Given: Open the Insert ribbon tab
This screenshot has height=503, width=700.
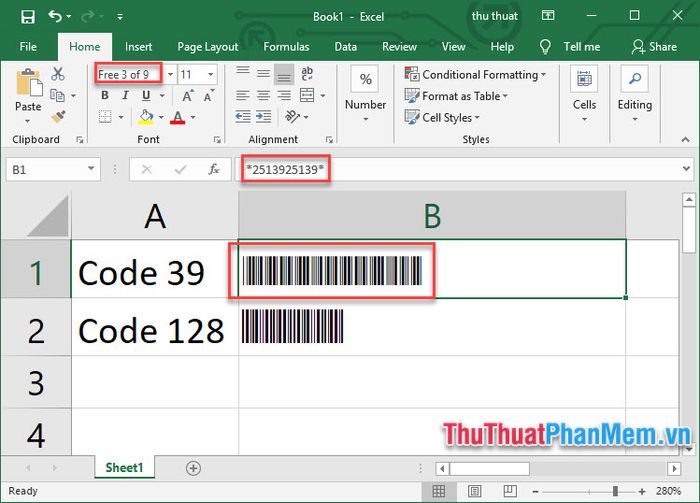Looking at the screenshot, I should click(138, 47).
